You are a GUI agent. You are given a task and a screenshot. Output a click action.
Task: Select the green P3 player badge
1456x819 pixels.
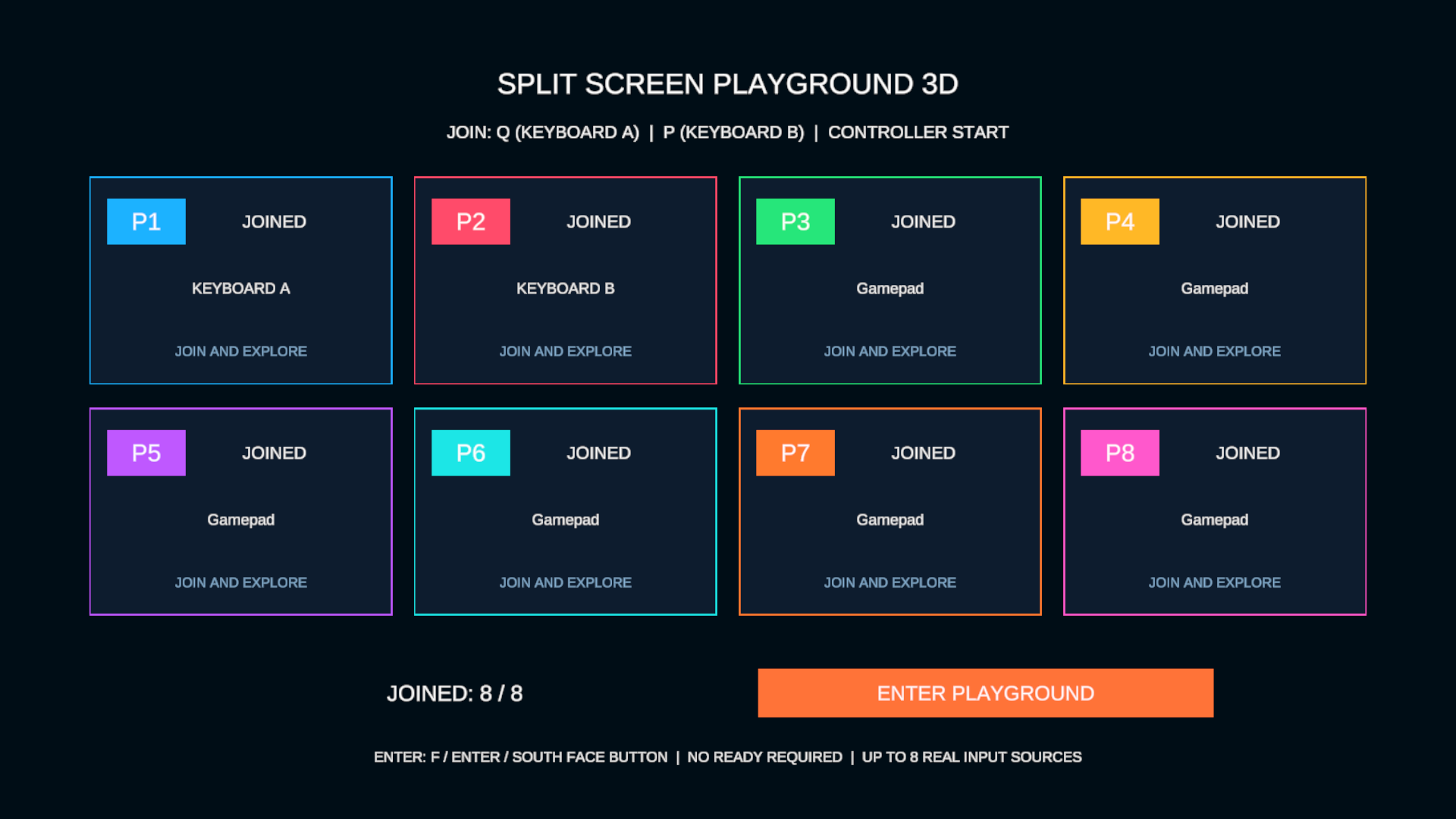pyautogui.click(x=795, y=221)
